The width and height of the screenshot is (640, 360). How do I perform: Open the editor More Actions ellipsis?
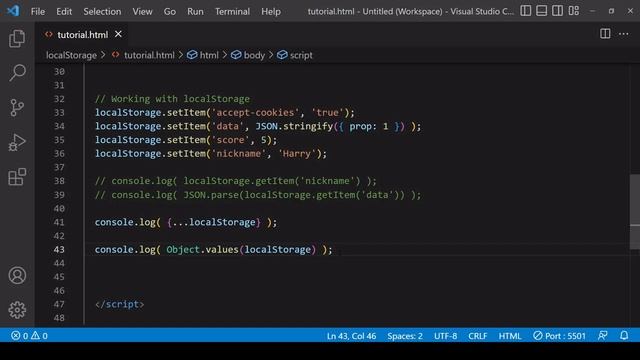pyautogui.click(x=624, y=34)
